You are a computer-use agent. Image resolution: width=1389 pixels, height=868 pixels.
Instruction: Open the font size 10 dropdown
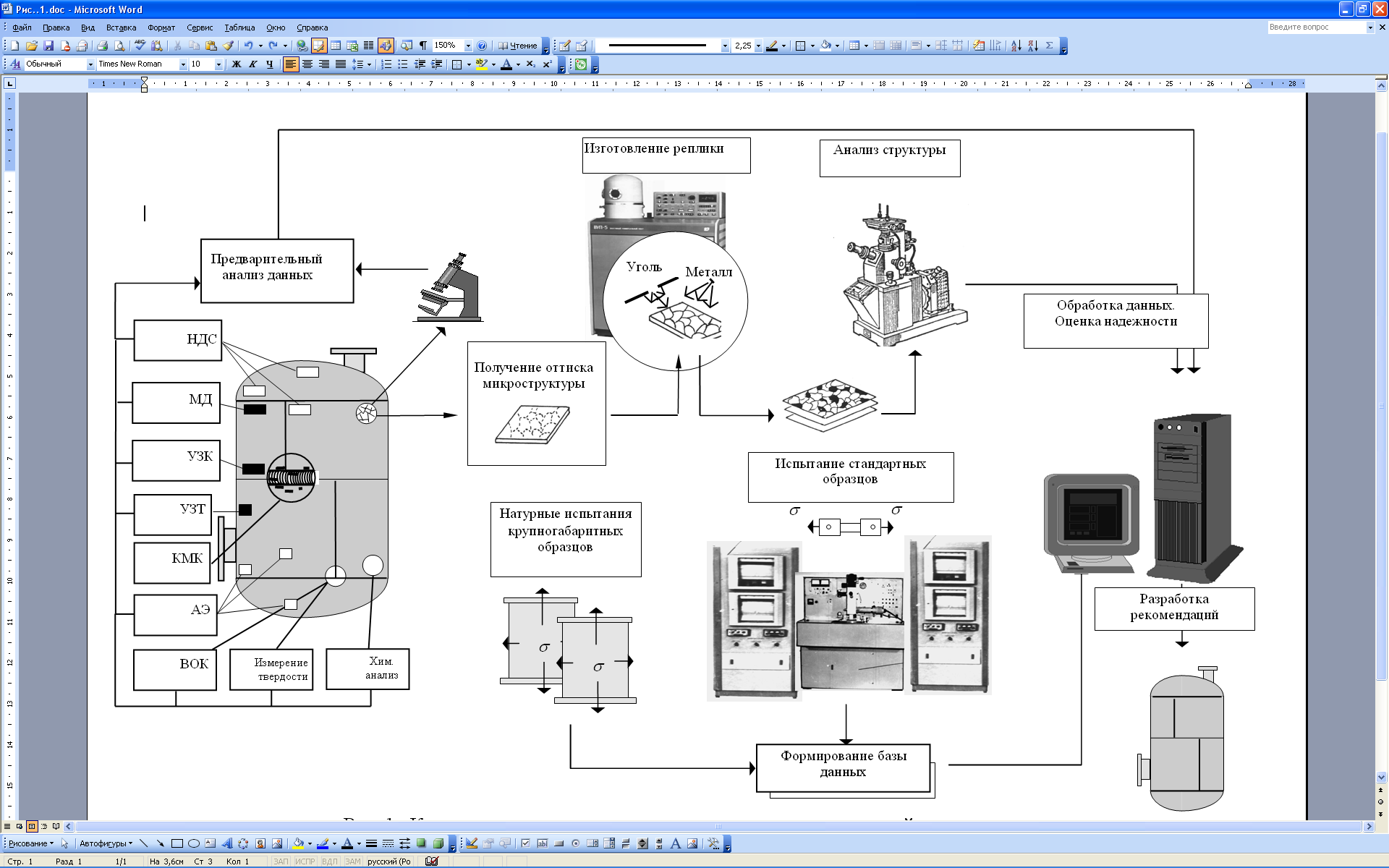click(x=218, y=64)
